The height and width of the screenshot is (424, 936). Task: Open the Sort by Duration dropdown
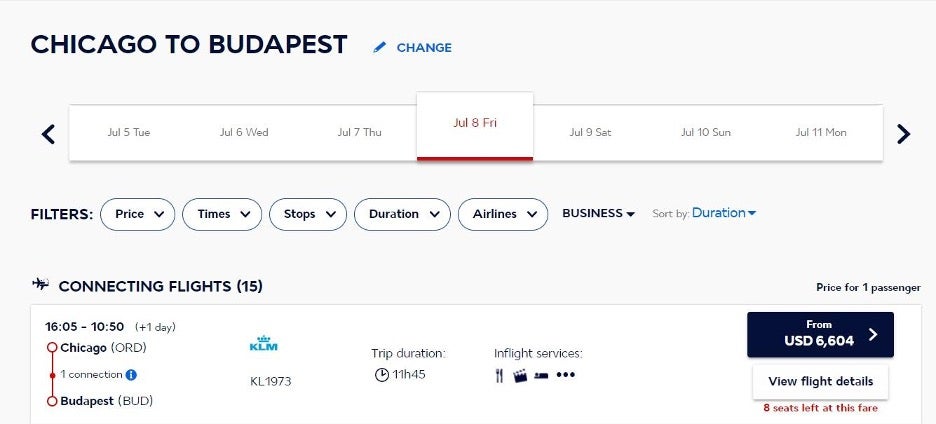pyautogui.click(x=724, y=213)
